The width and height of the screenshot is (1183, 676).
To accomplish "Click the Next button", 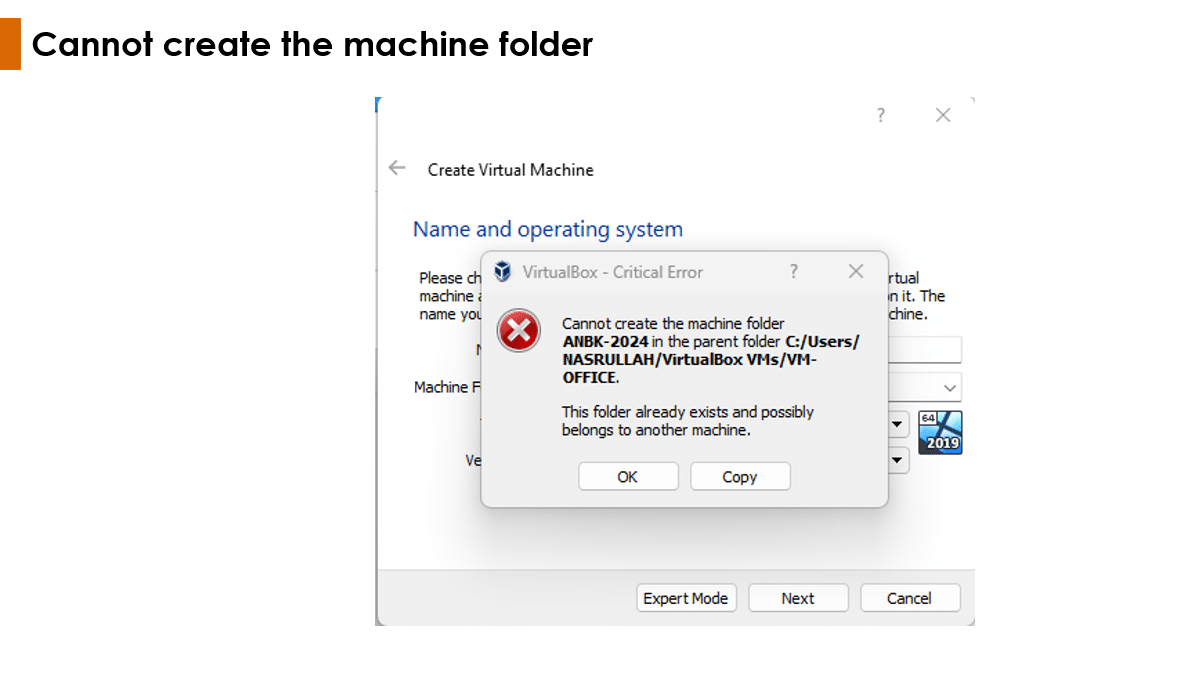I will 798,598.
